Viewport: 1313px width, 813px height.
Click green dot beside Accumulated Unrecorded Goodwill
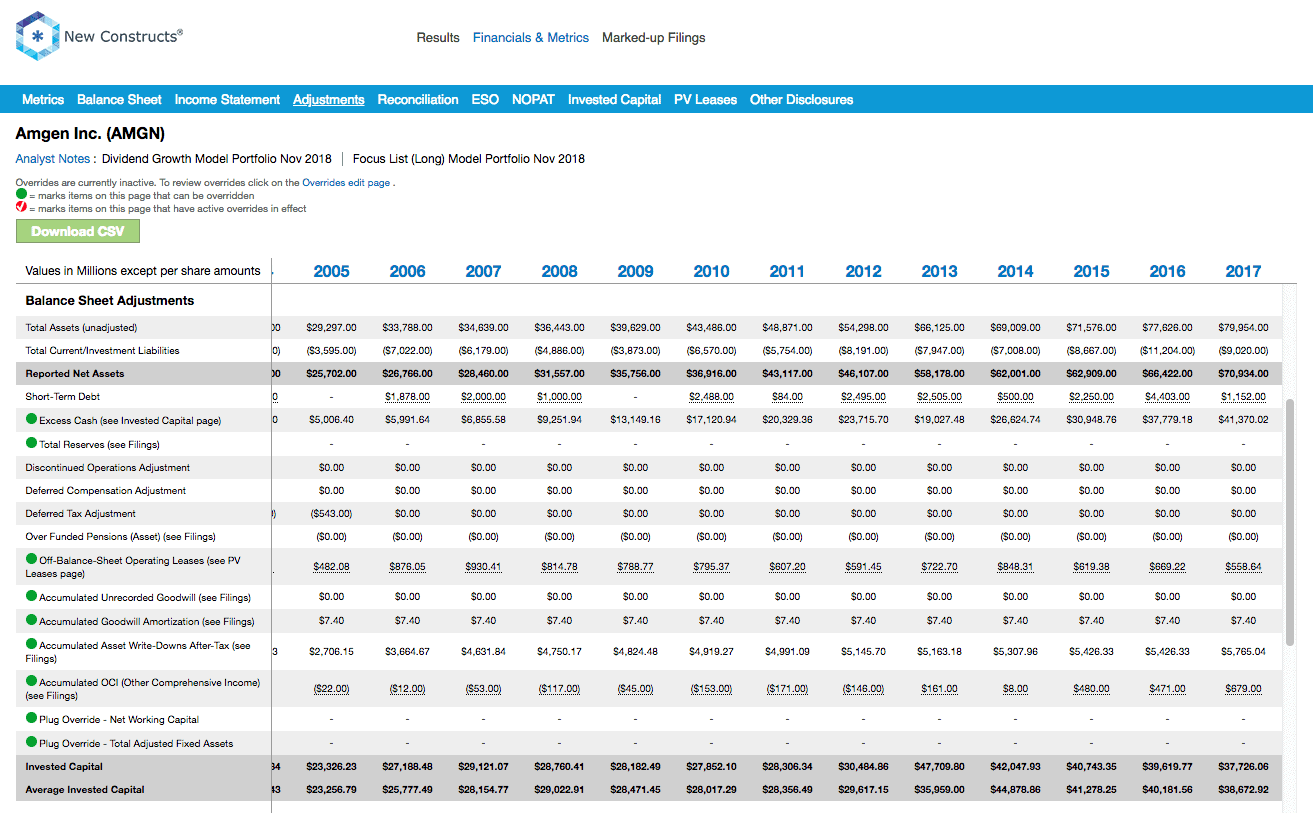(32, 596)
